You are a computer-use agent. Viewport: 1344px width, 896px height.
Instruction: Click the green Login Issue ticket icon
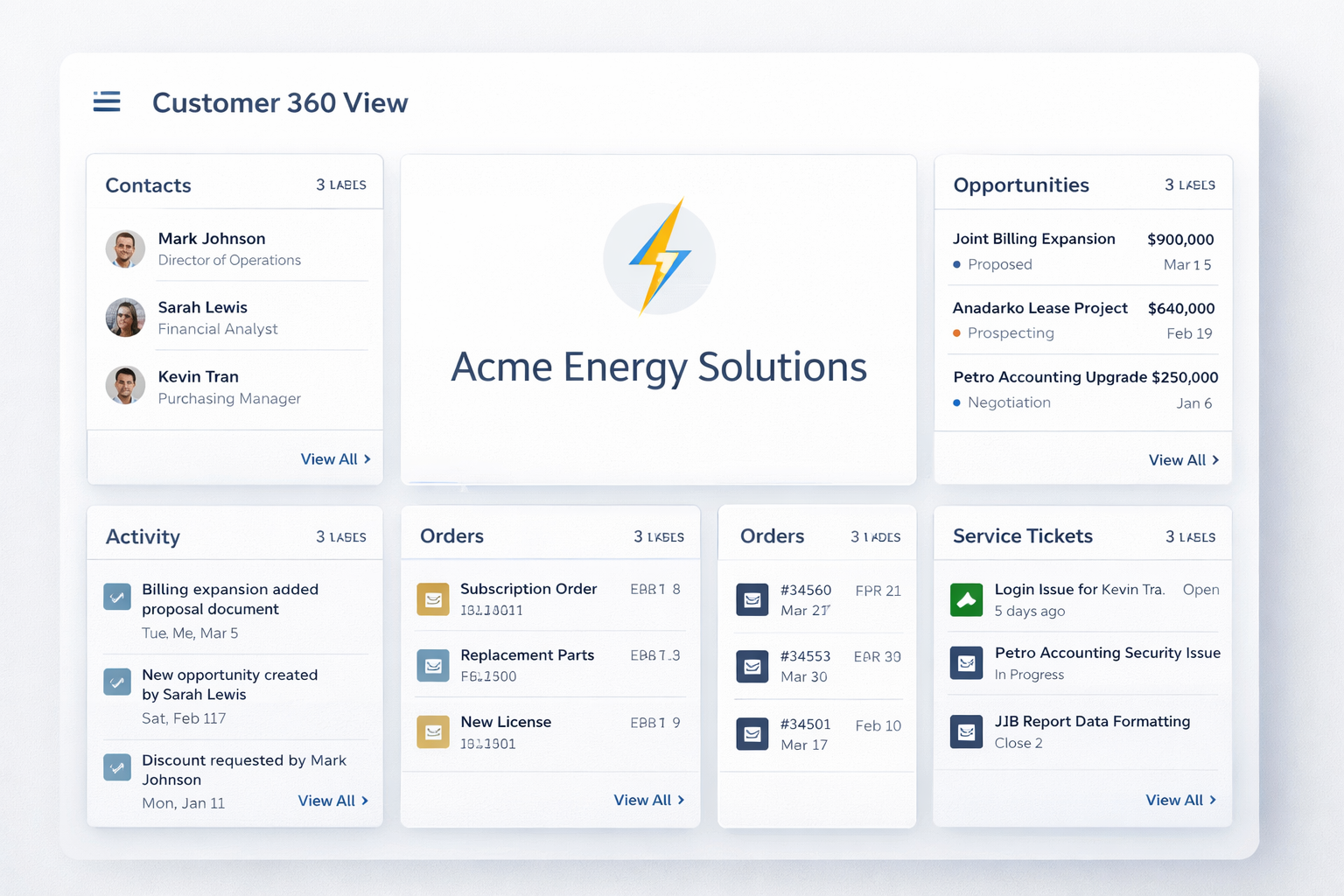(x=967, y=600)
